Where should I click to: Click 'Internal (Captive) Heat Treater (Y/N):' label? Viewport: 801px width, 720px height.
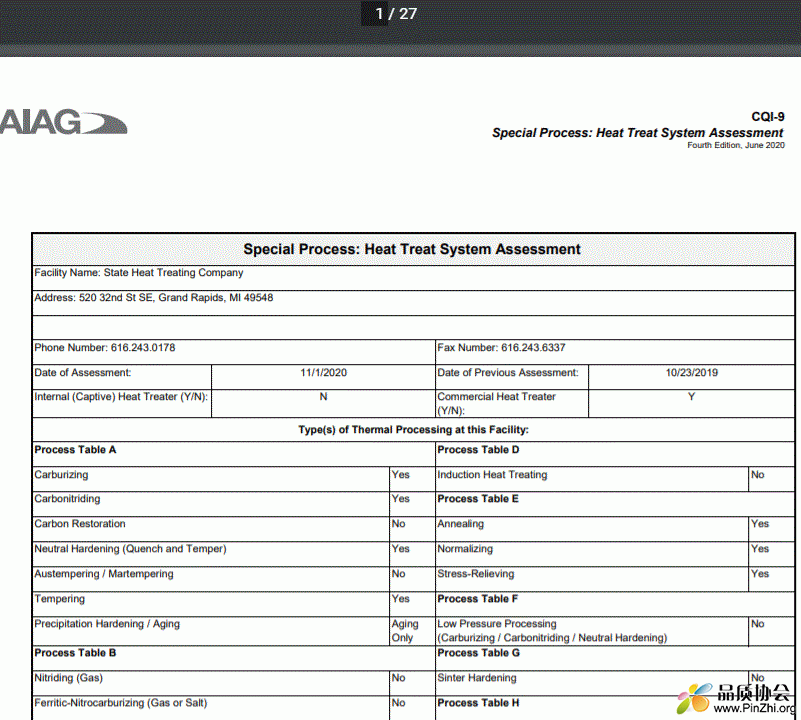click(x=121, y=397)
